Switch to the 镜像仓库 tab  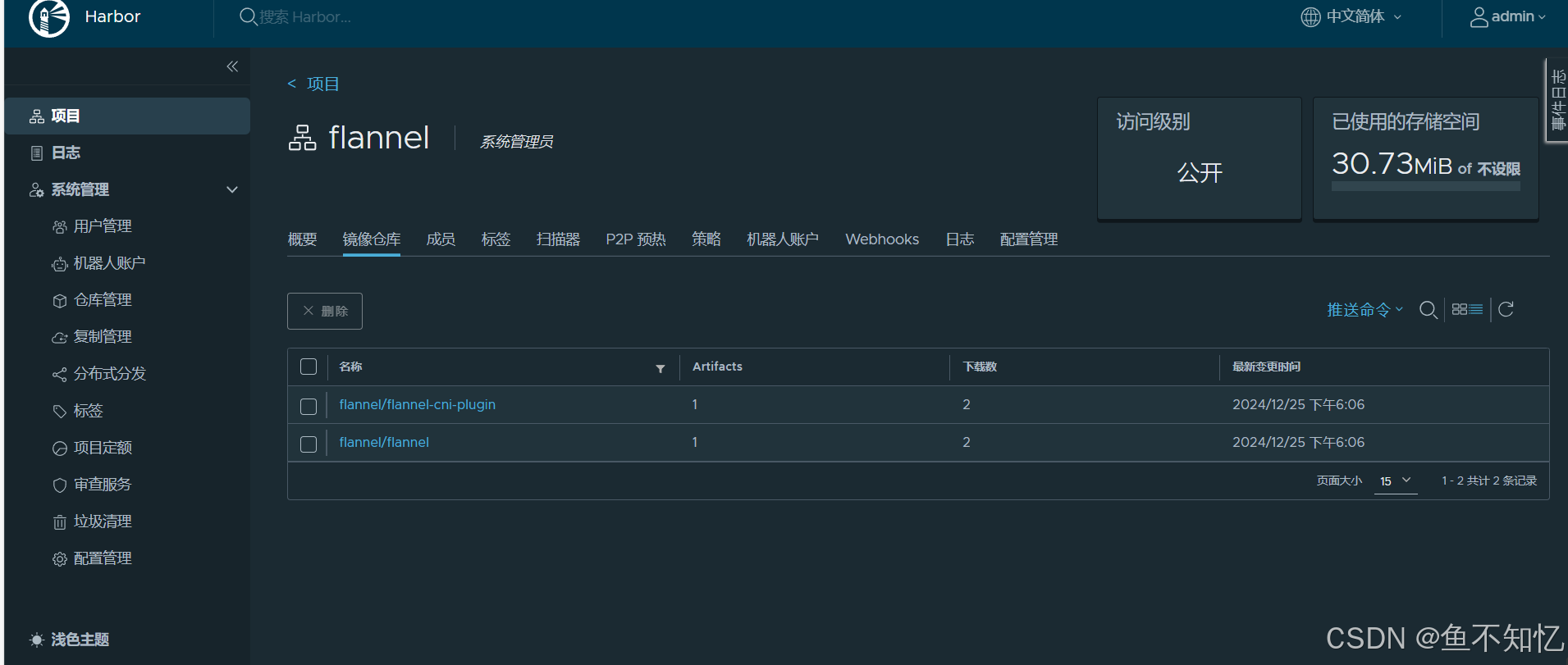coord(372,239)
